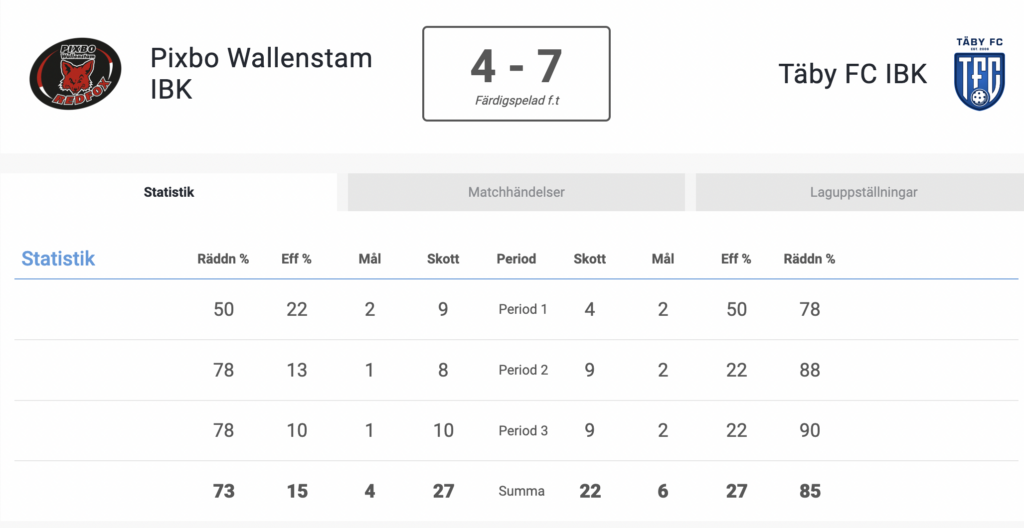Click the Pixbo Redfox team logo
This screenshot has width=1024, height=528.
[76, 73]
